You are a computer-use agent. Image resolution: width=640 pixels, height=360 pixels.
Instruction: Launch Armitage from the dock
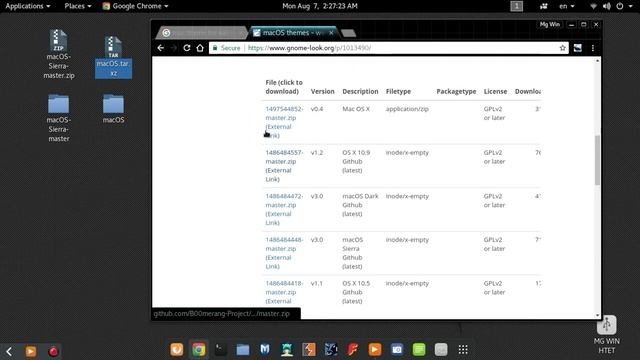click(287, 349)
